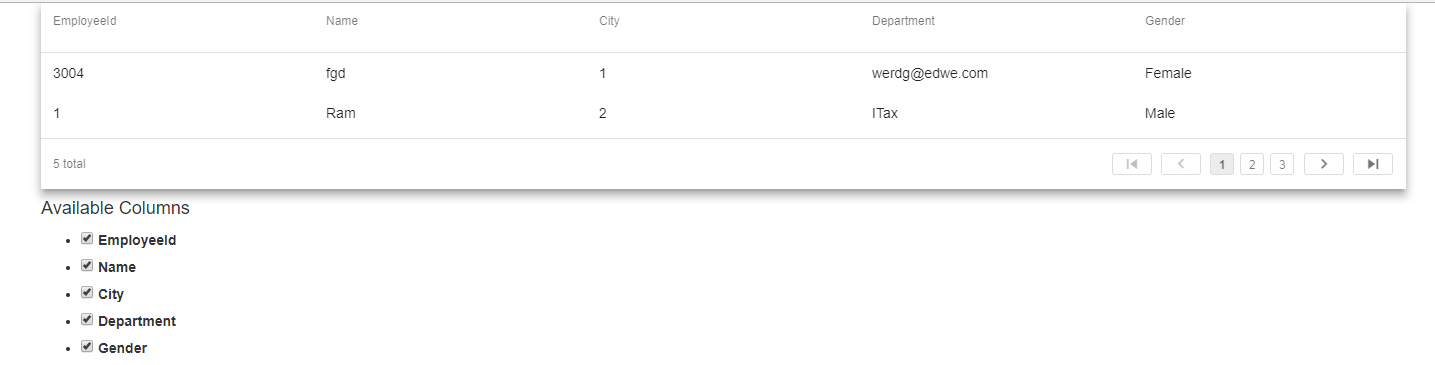Sort by Department column header
Image resolution: width=1435 pixels, height=365 pixels.
pyautogui.click(x=903, y=21)
